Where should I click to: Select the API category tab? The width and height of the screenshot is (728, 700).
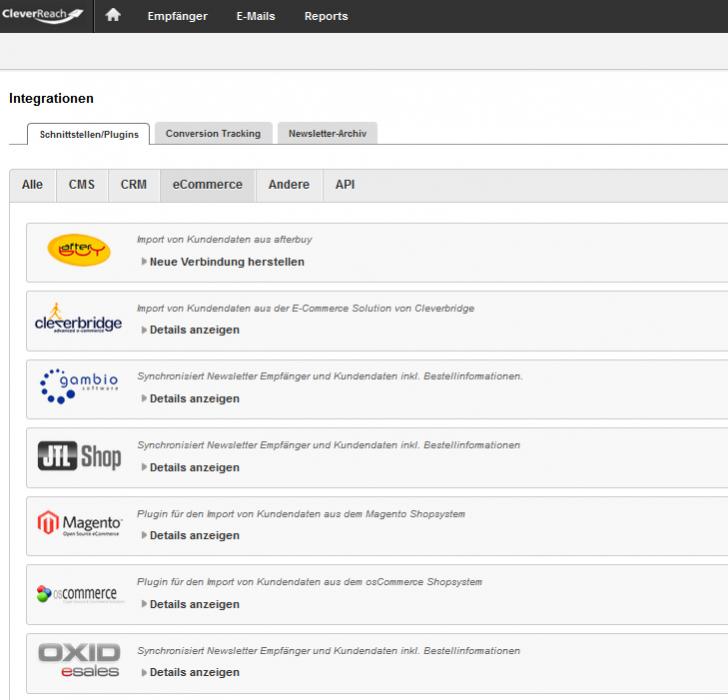pyautogui.click(x=345, y=185)
